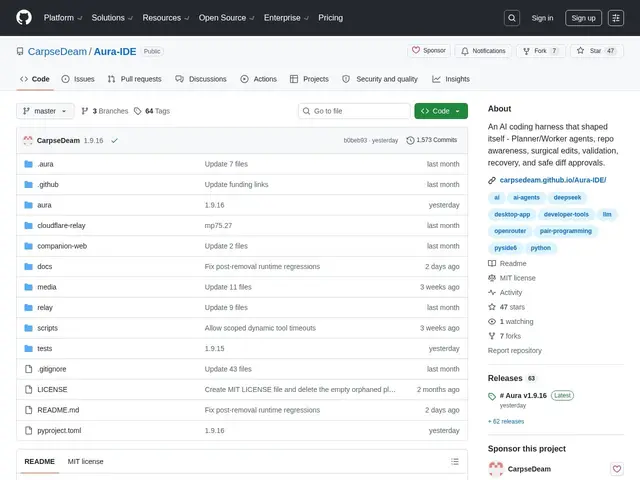Click the pyproject.toml file icon

[28, 430]
